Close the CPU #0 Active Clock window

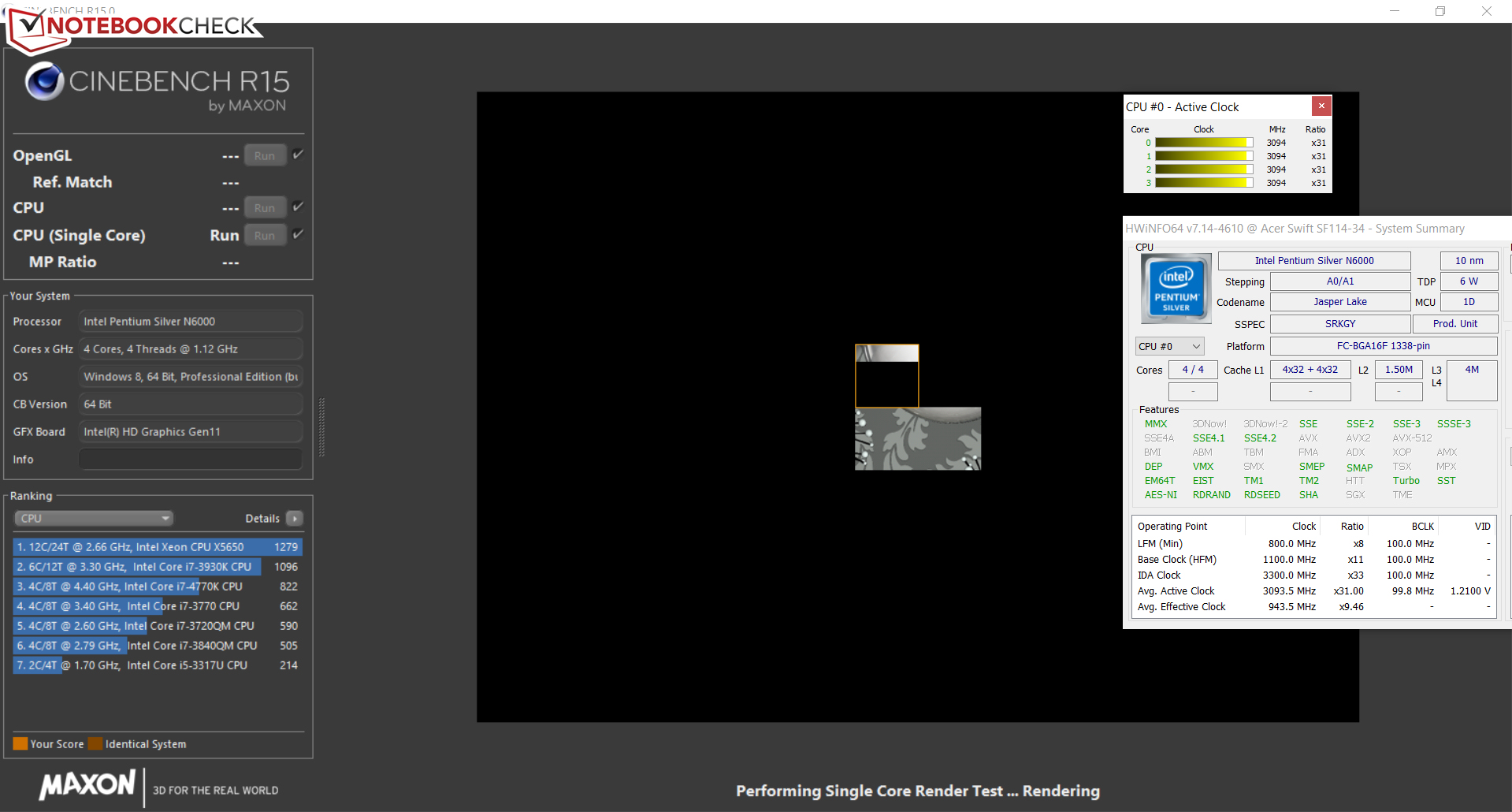[1321, 106]
